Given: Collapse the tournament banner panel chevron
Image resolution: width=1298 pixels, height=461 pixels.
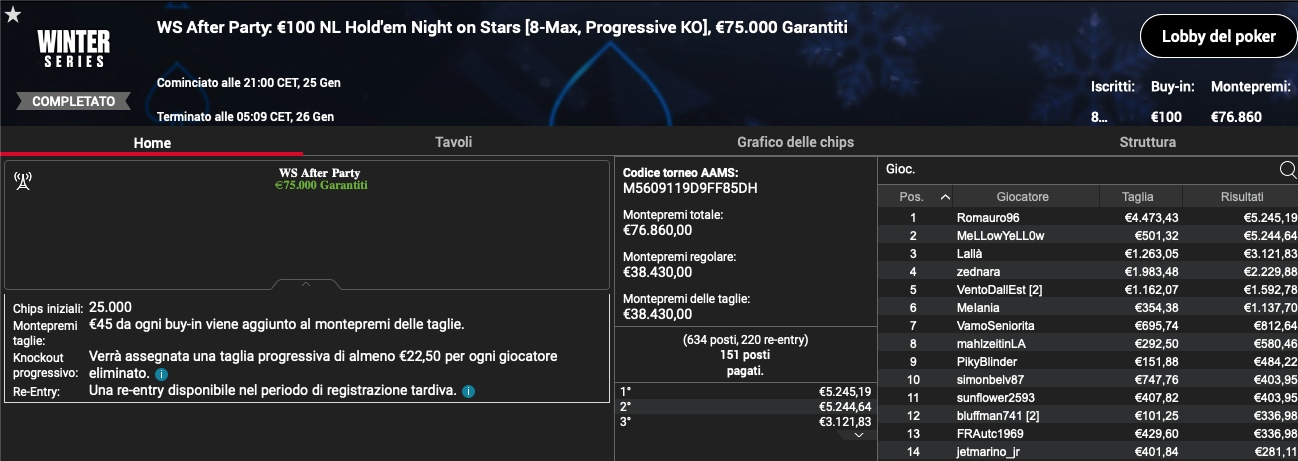Looking at the screenshot, I should tap(306, 284).
